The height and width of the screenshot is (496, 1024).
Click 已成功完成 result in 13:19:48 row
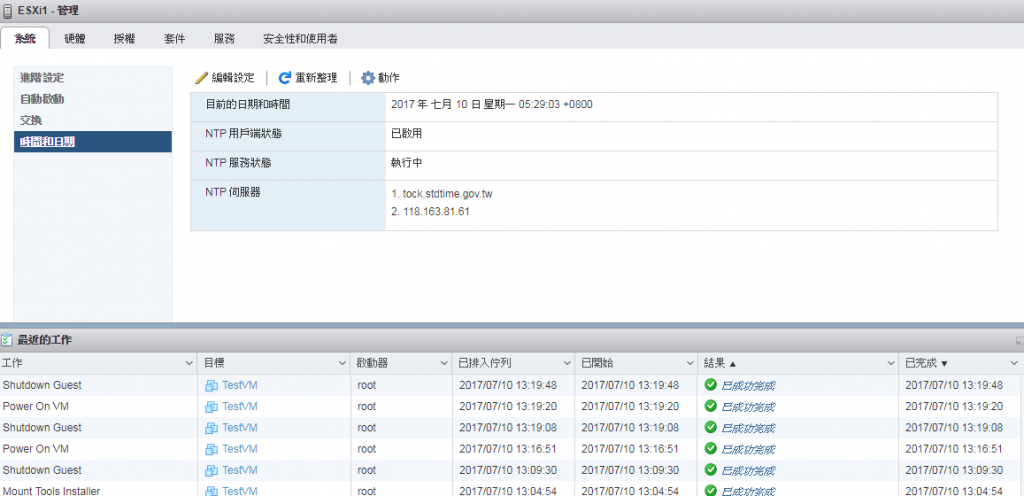pyautogui.click(x=748, y=386)
